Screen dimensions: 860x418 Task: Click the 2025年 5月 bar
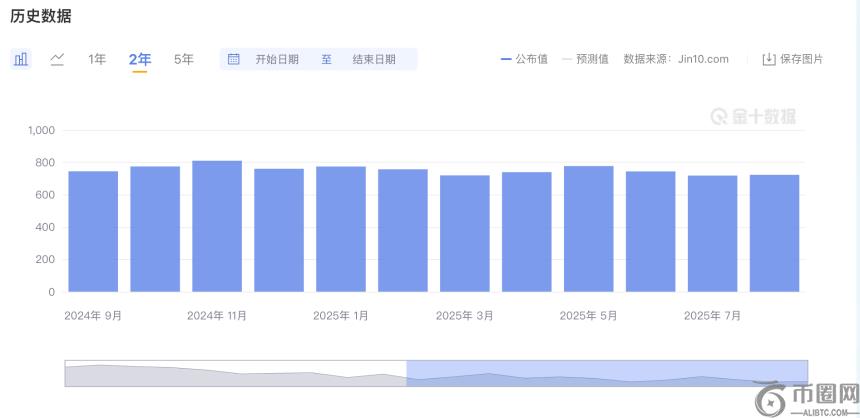(x=588, y=229)
